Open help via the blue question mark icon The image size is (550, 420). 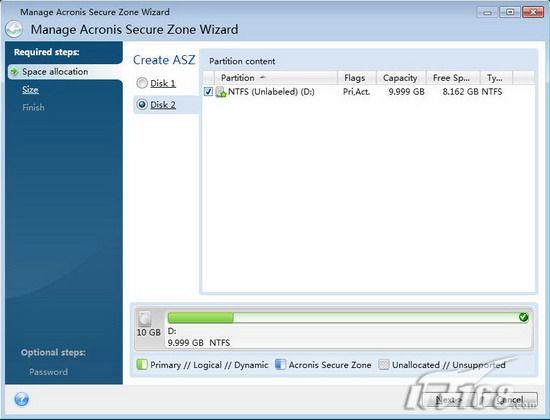click(21, 399)
